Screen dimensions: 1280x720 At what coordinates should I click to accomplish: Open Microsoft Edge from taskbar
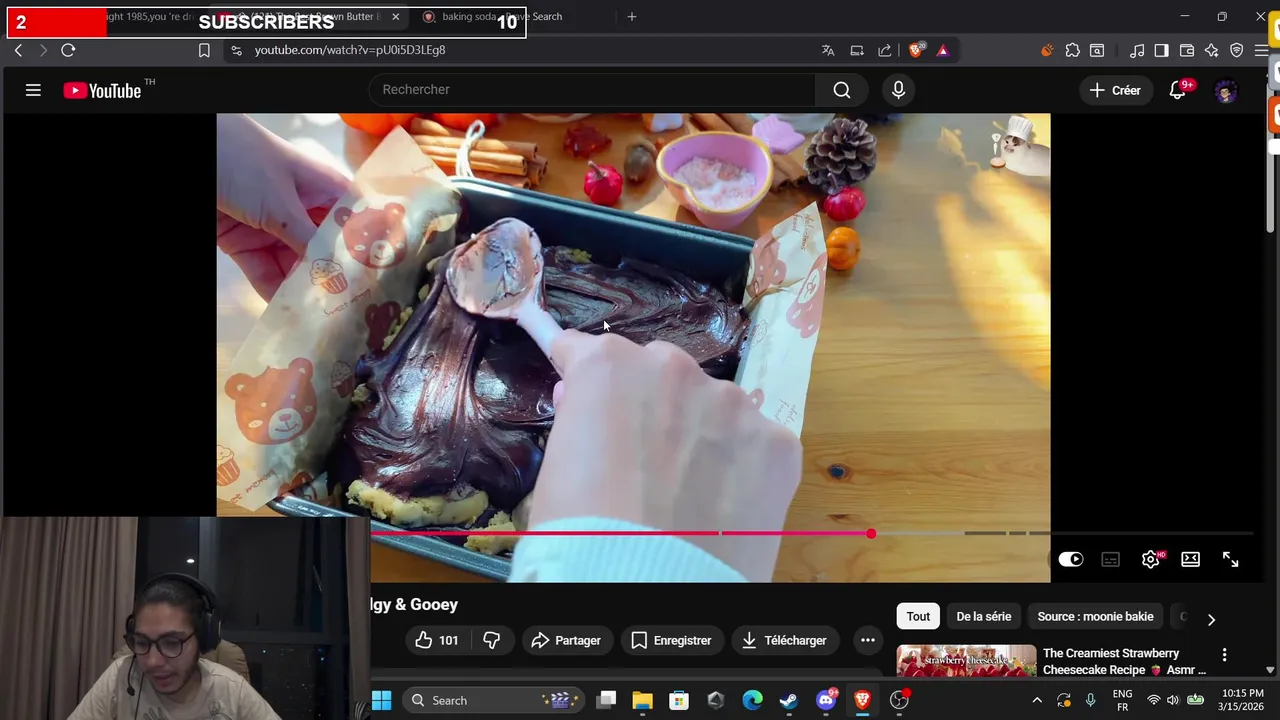click(x=752, y=700)
